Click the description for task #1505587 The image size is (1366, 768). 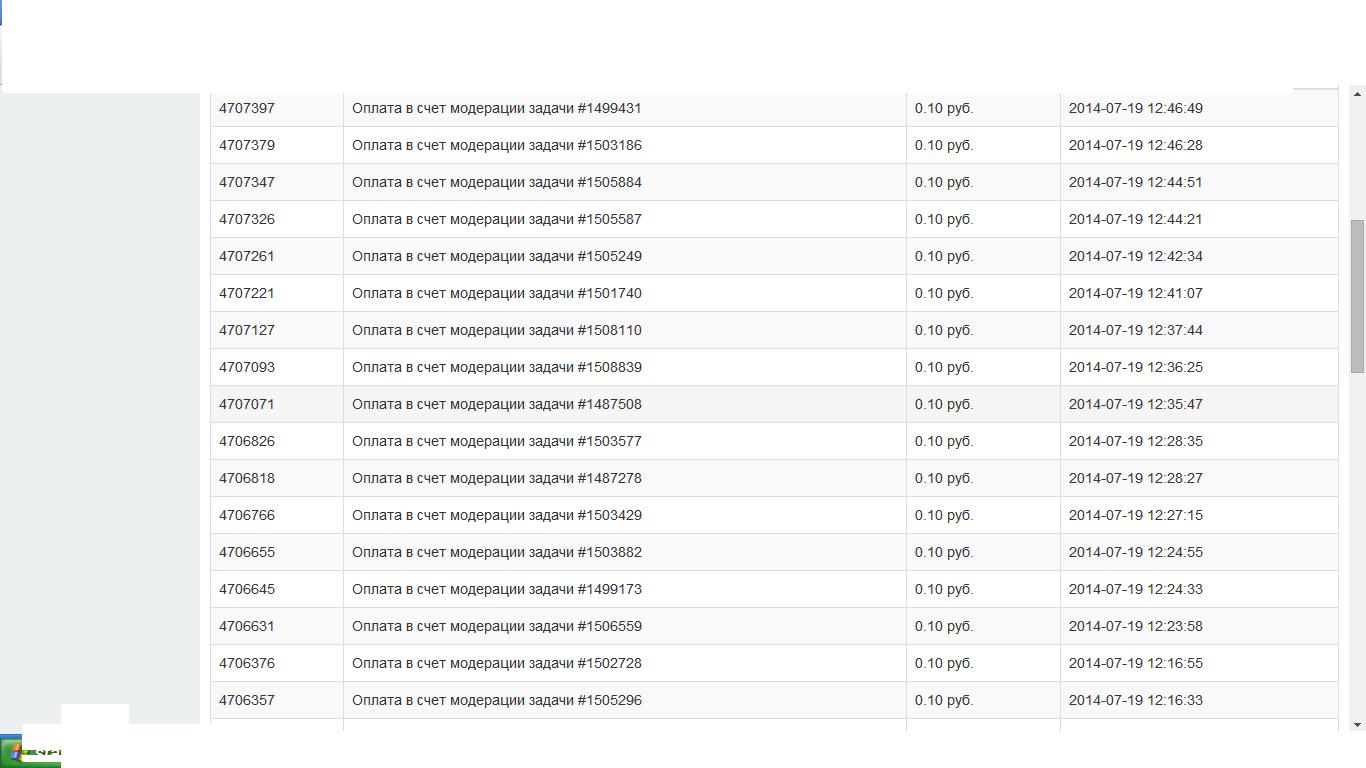tap(497, 219)
